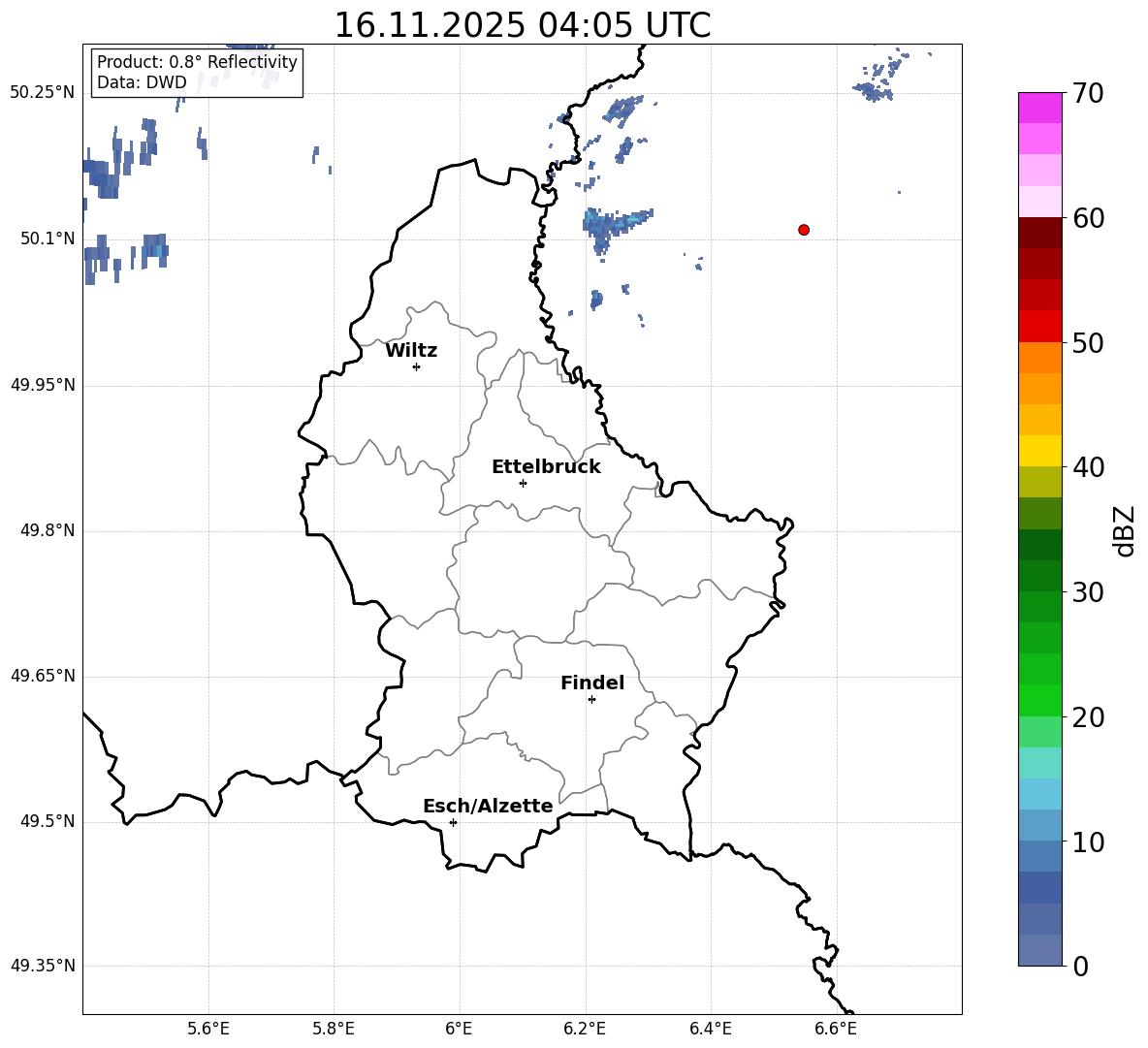Click the Wiltz city label
The image size is (1148, 1048).
(411, 351)
